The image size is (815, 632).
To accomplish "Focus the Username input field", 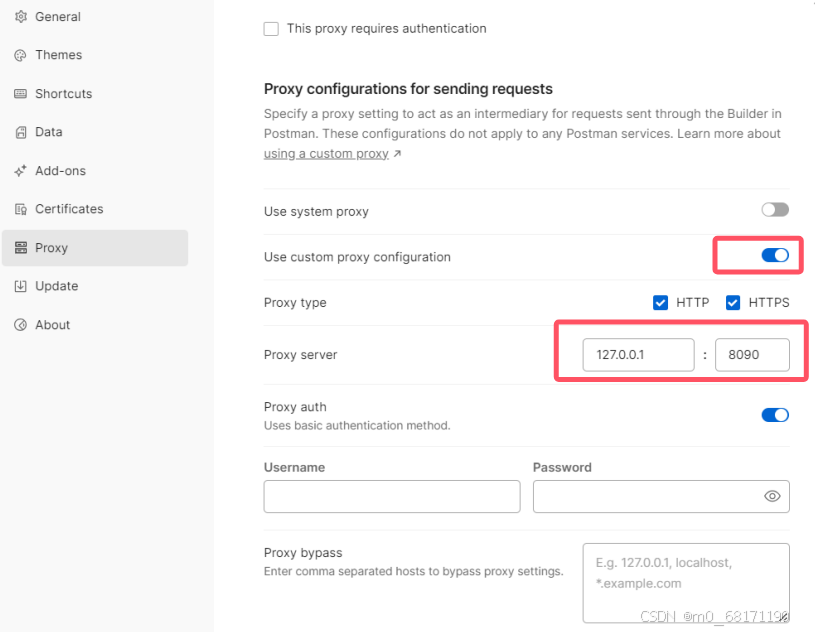I will (x=392, y=496).
